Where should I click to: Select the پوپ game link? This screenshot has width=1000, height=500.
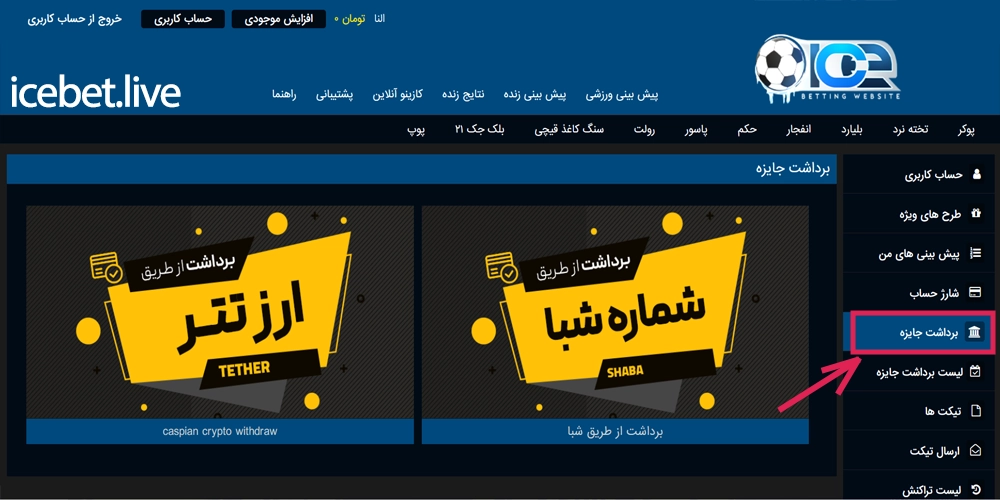point(416,130)
